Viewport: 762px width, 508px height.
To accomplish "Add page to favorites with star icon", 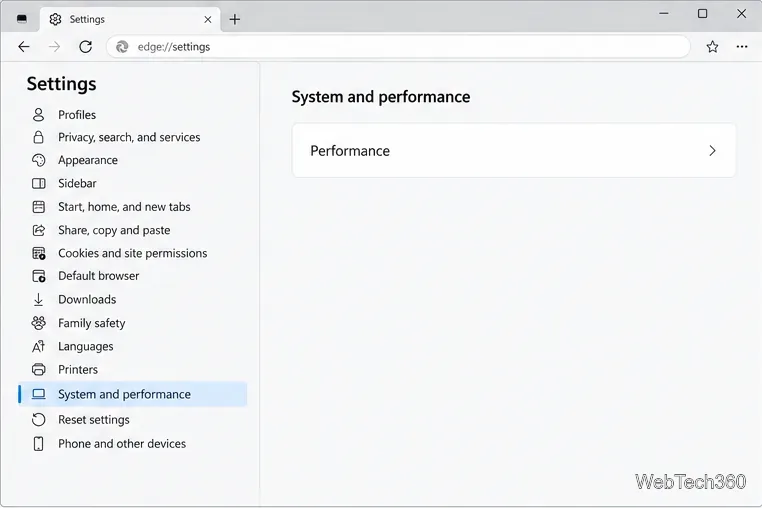I will click(712, 47).
